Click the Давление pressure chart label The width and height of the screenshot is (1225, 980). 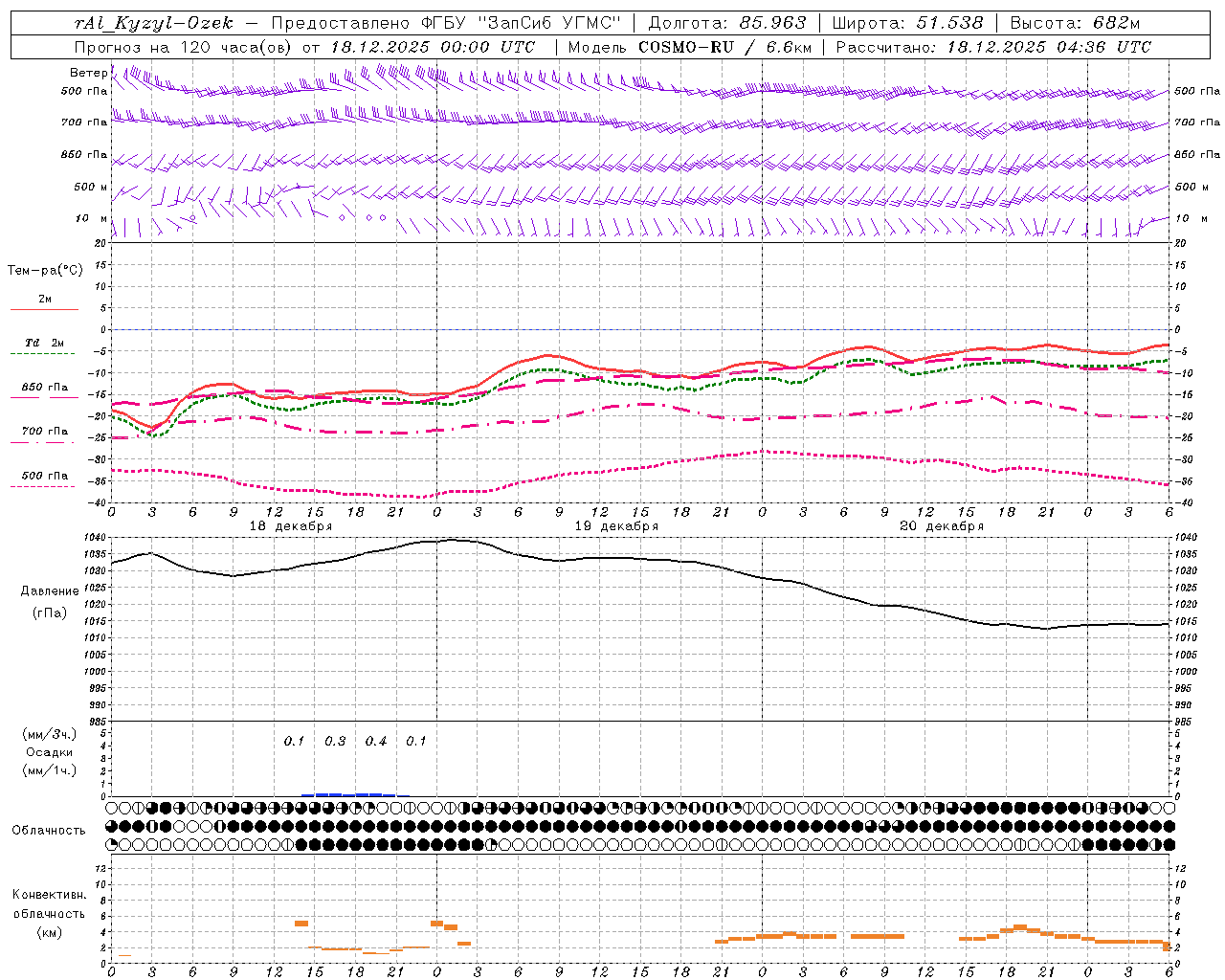[x=50, y=591]
